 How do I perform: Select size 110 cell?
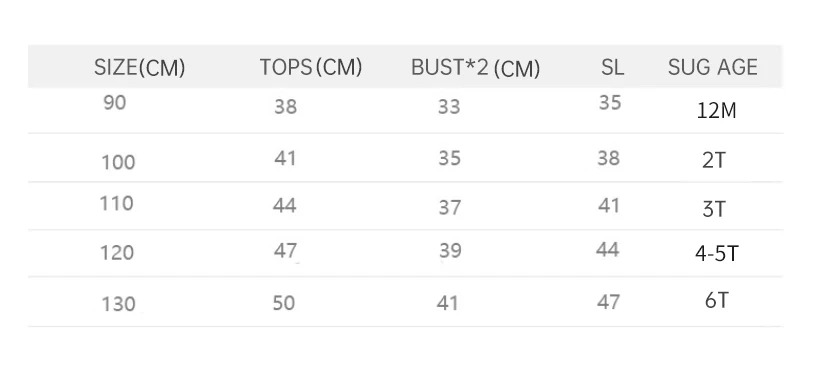[117, 203]
